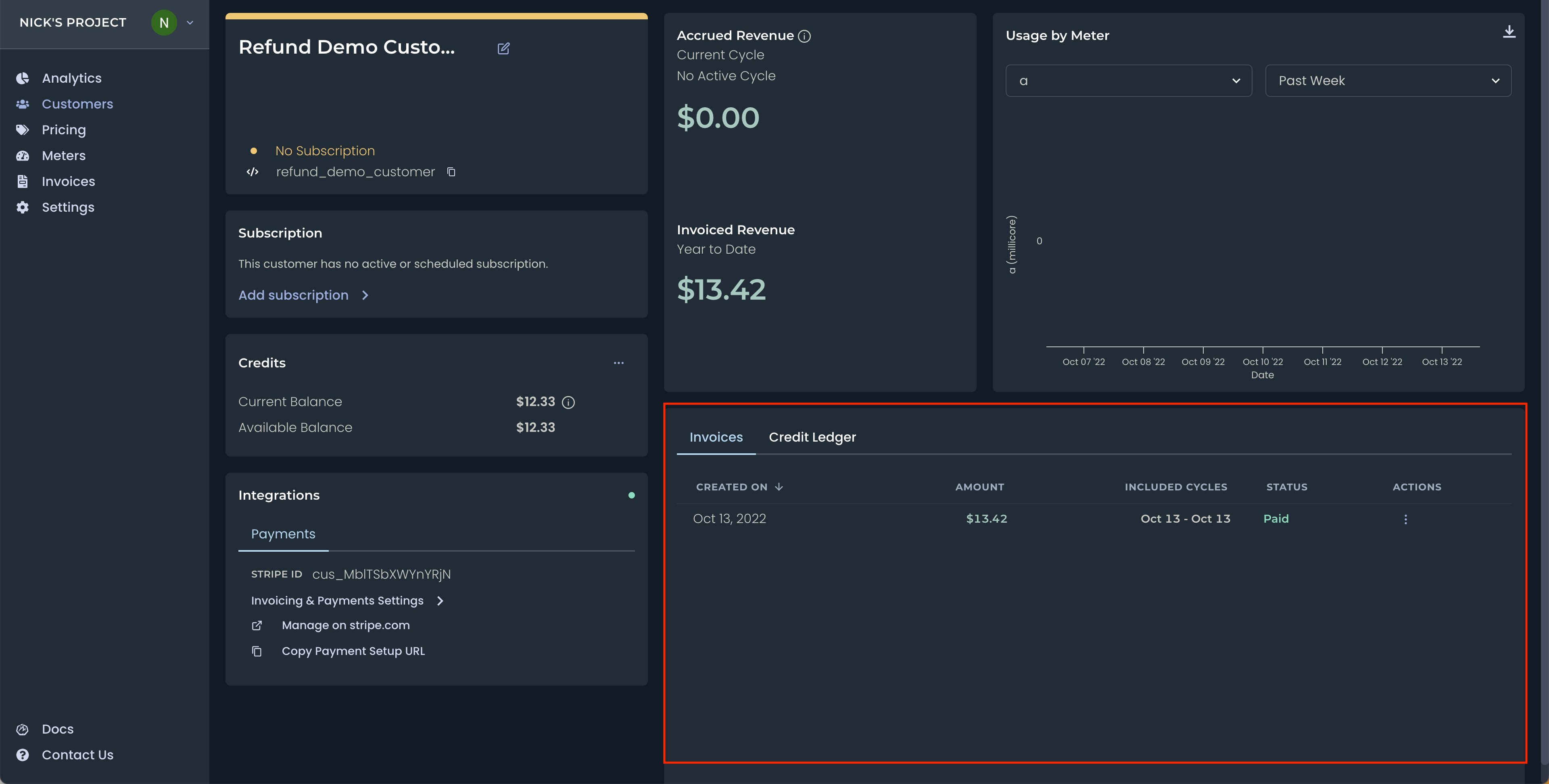Viewport: 1549px width, 784px height.
Task: Expand Nick's Project account switcher
Action: 190,23
